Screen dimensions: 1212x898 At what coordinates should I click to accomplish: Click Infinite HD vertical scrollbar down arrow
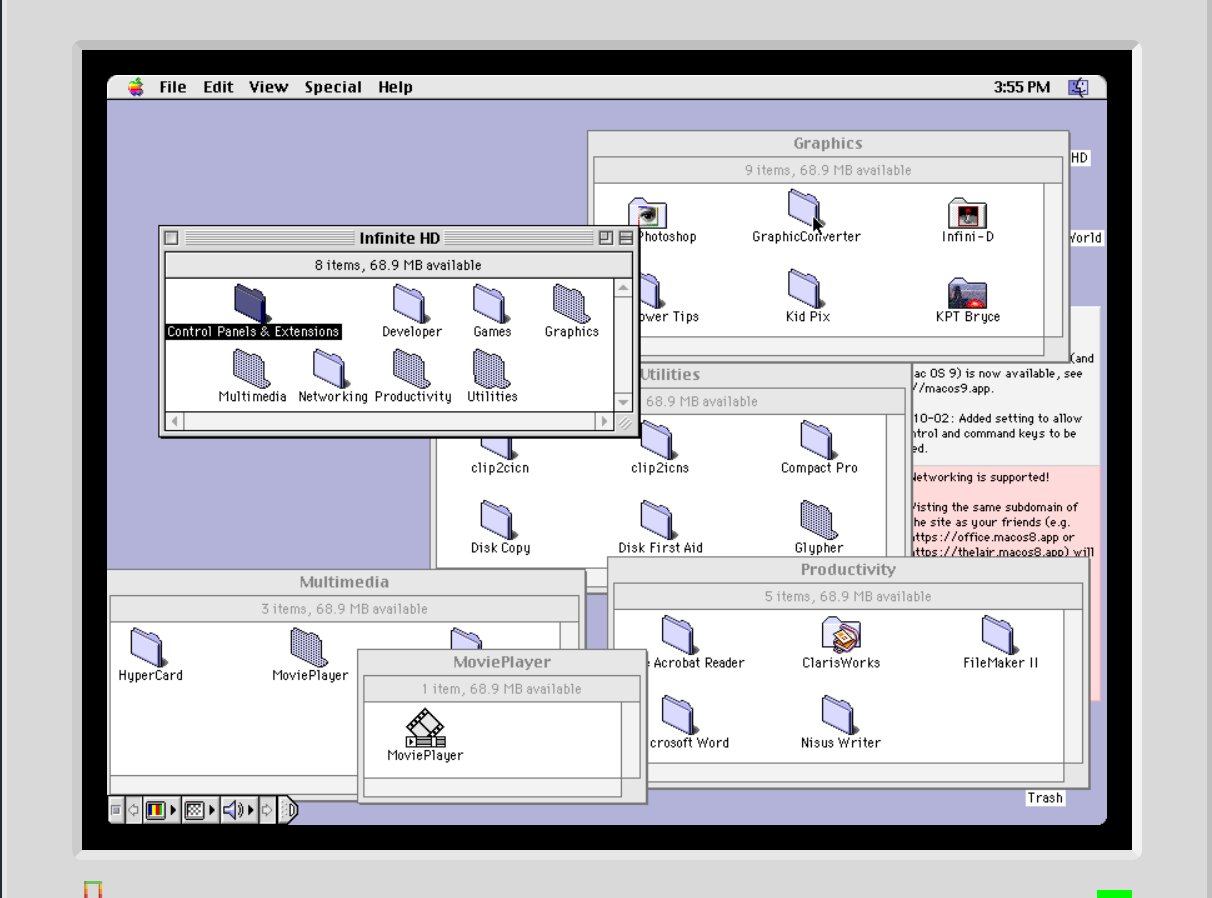click(x=623, y=403)
